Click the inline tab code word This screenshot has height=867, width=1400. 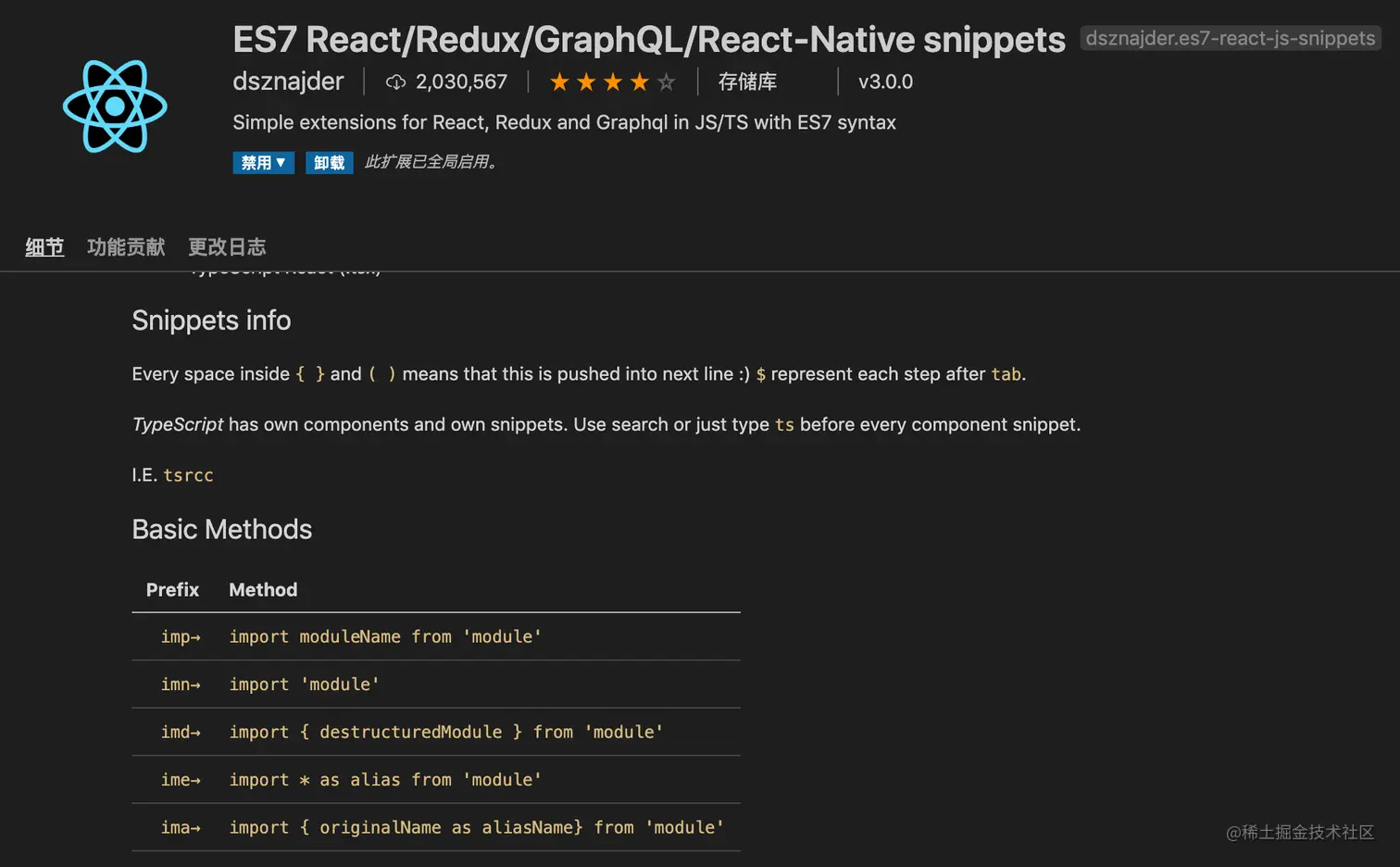tap(1006, 374)
